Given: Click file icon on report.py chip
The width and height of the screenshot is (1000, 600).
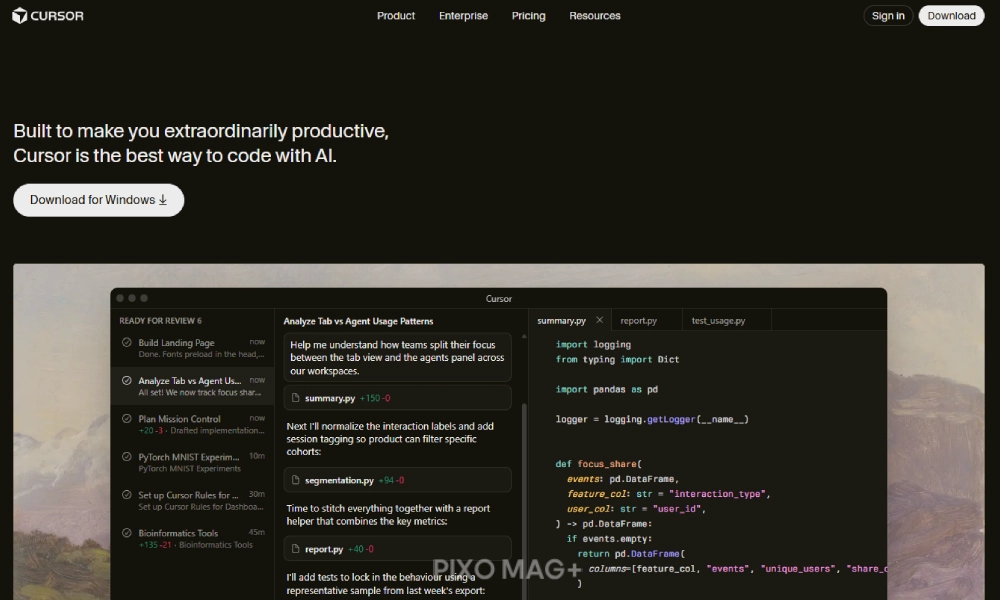Looking at the screenshot, I should tap(295, 549).
